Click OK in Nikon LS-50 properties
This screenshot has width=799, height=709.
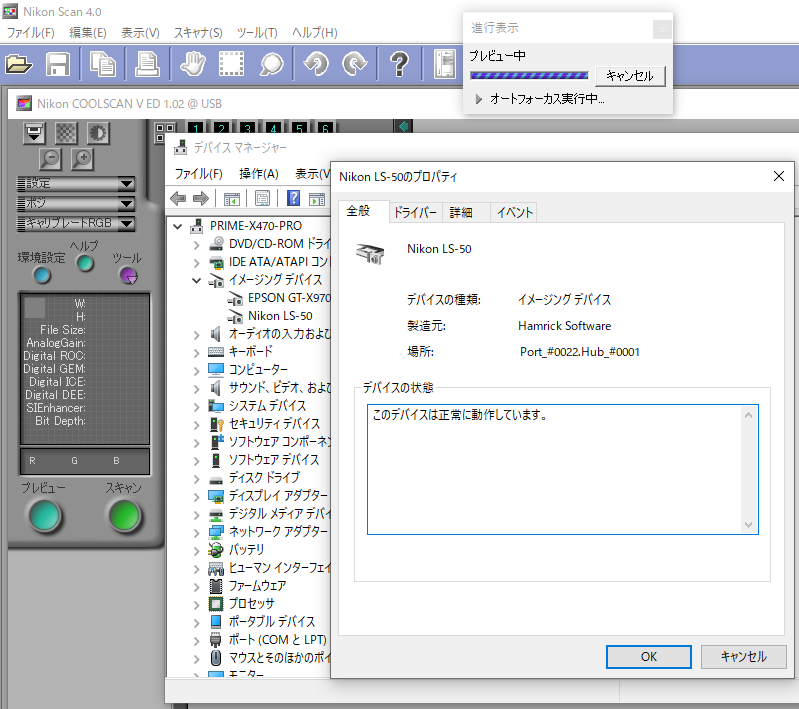coord(649,657)
